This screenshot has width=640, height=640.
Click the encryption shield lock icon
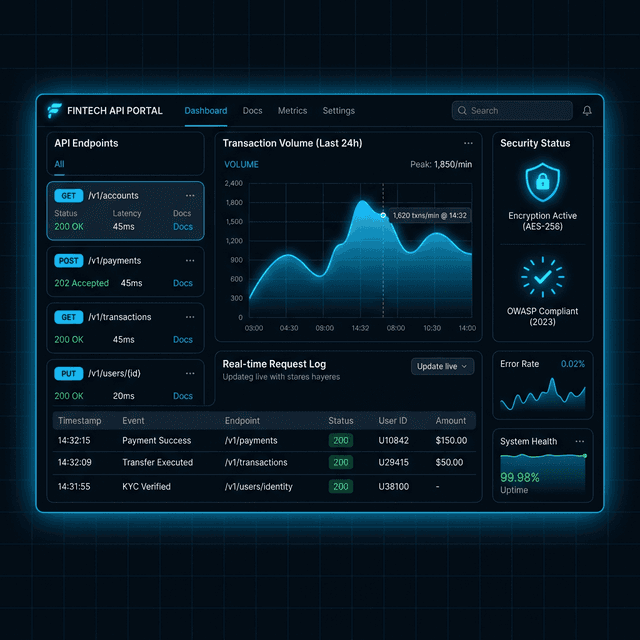pos(542,182)
